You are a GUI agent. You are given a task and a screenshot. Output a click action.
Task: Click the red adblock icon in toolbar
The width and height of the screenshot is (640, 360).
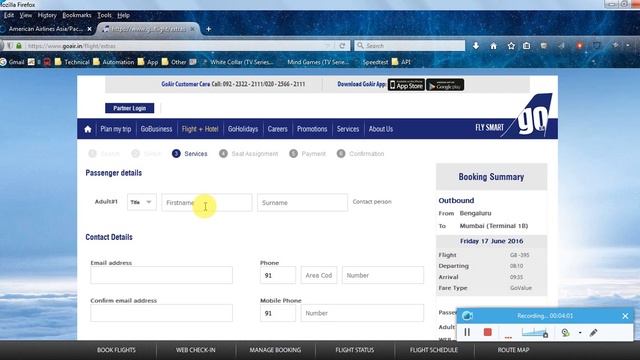tap(579, 46)
